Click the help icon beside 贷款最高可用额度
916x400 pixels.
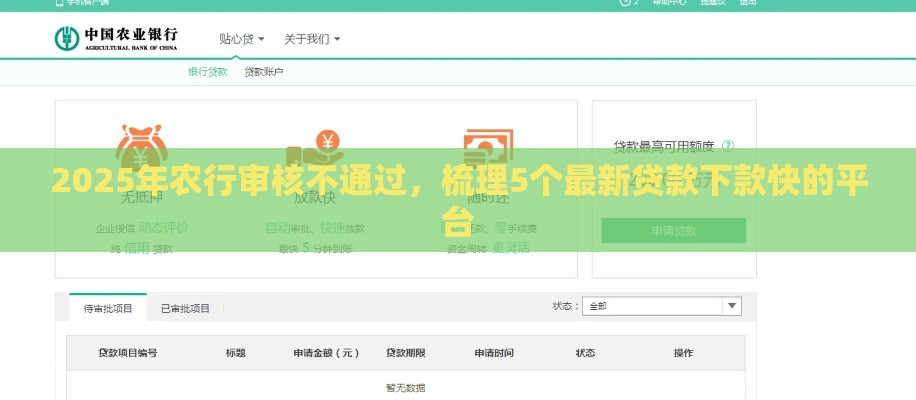[x=728, y=145]
